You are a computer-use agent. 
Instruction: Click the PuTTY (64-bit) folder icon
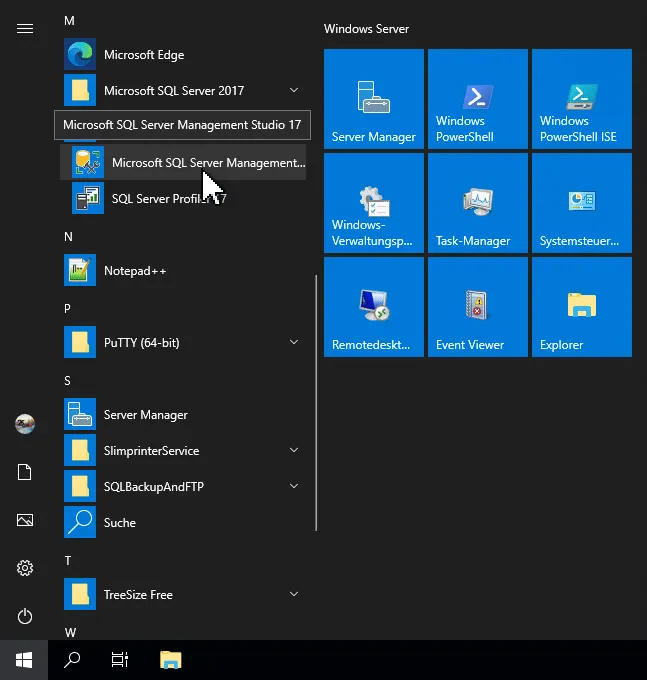coord(80,342)
